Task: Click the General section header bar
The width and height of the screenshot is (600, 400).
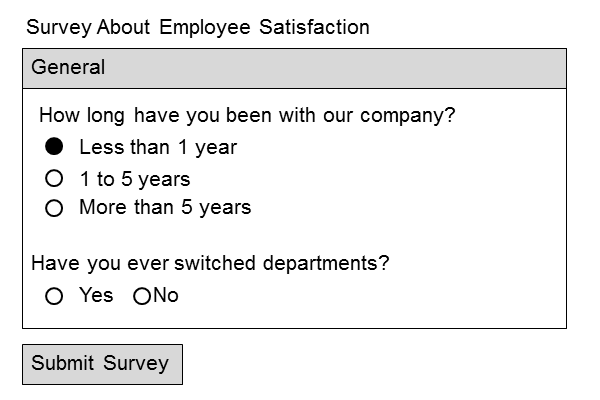Action: point(294,68)
